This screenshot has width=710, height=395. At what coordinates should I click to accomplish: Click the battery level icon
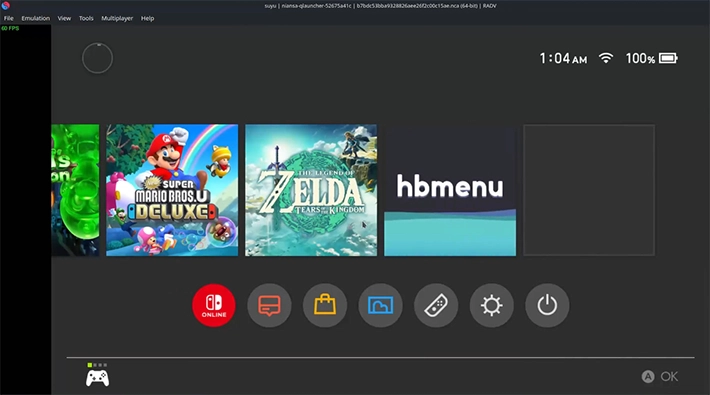[x=668, y=58]
